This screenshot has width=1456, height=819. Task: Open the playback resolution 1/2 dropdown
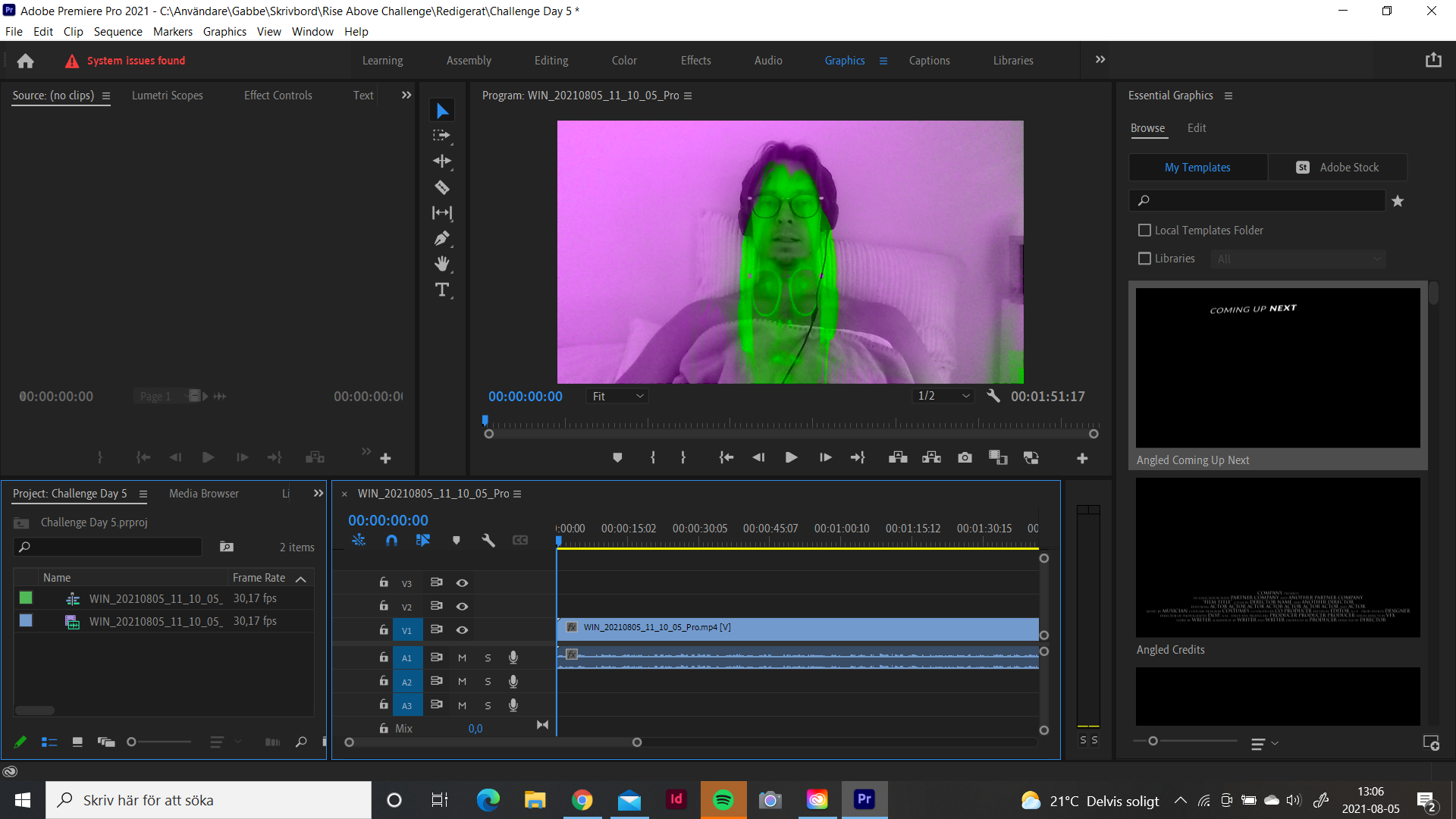(x=943, y=395)
